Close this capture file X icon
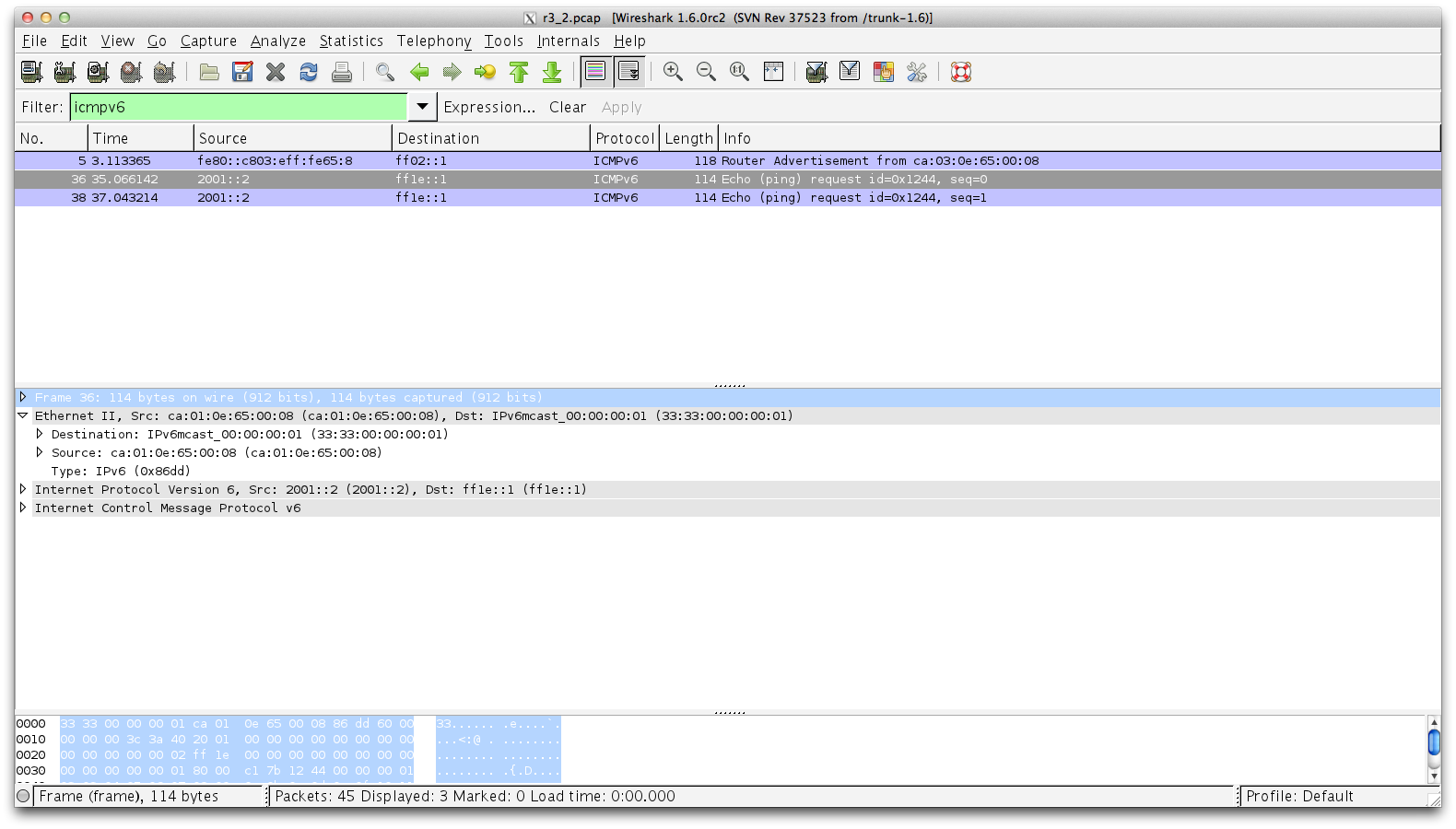 click(276, 72)
